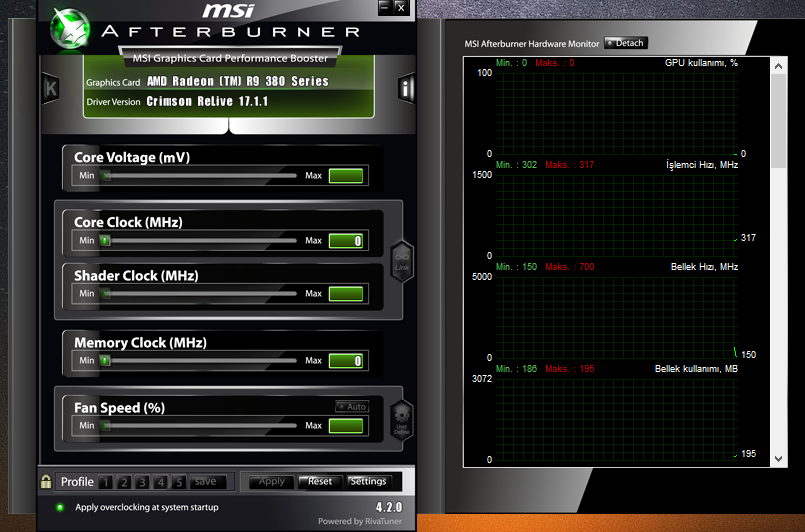Screen dimensions: 805x532
Task: Click the MSI Afterburner logo icon
Action: (x=70, y=28)
